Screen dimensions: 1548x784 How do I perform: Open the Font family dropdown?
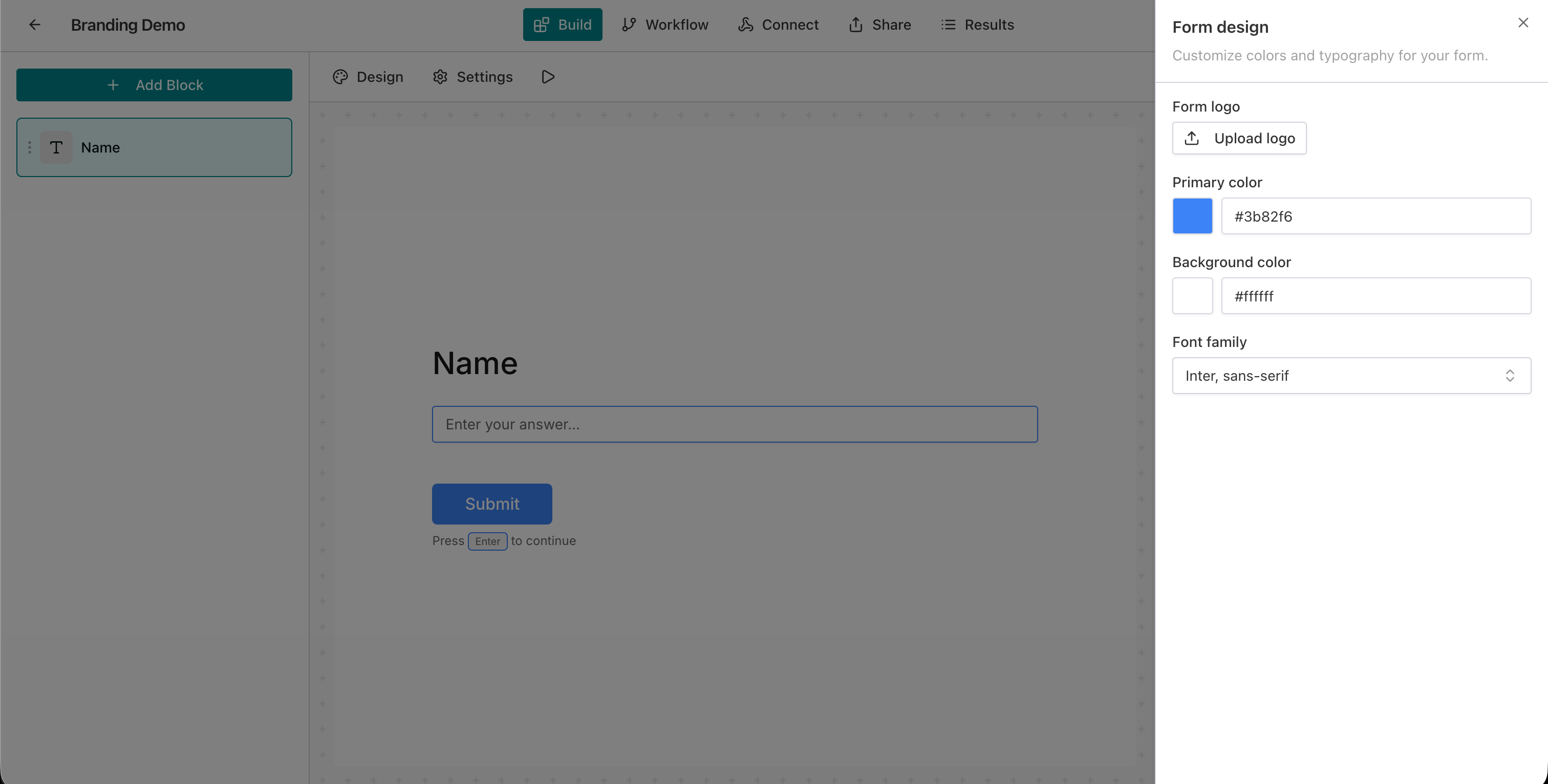1351,376
